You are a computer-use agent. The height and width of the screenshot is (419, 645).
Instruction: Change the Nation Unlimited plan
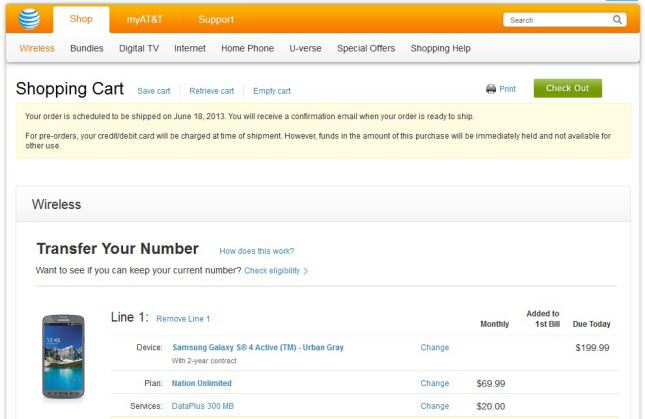click(434, 383)
